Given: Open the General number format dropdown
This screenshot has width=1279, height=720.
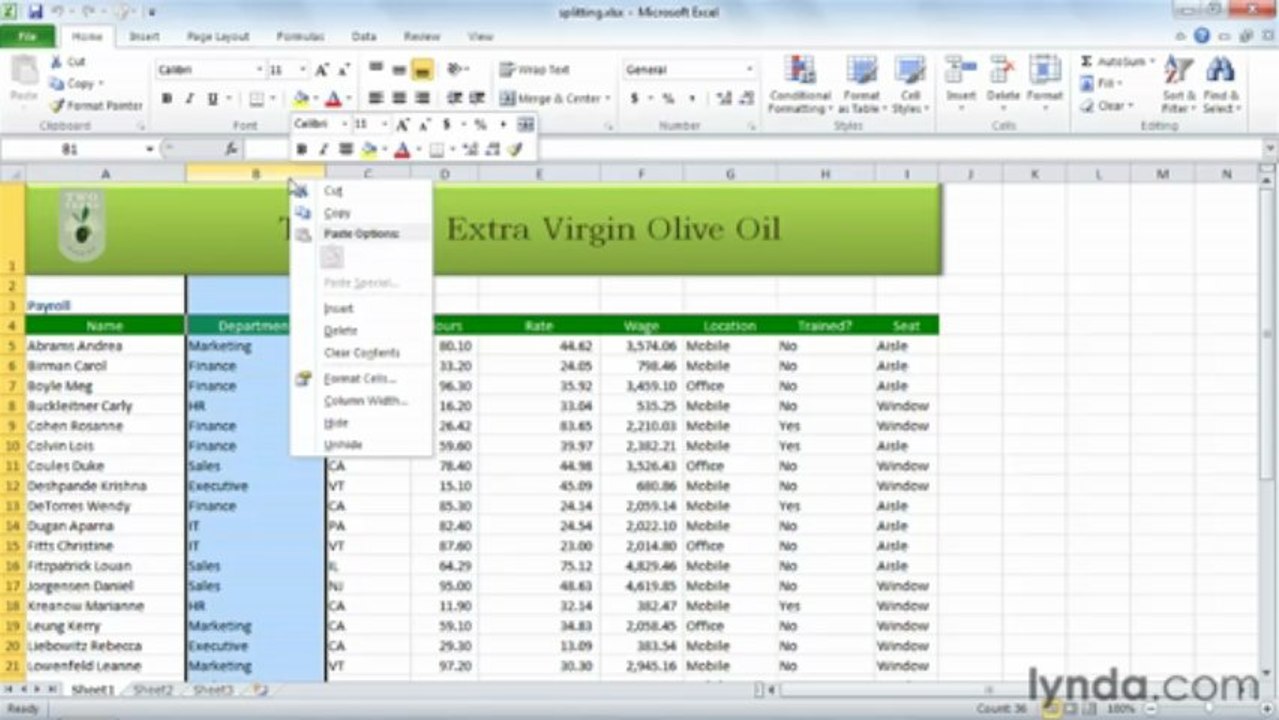Looking at the screenshot, I should [x=750, y=70].
